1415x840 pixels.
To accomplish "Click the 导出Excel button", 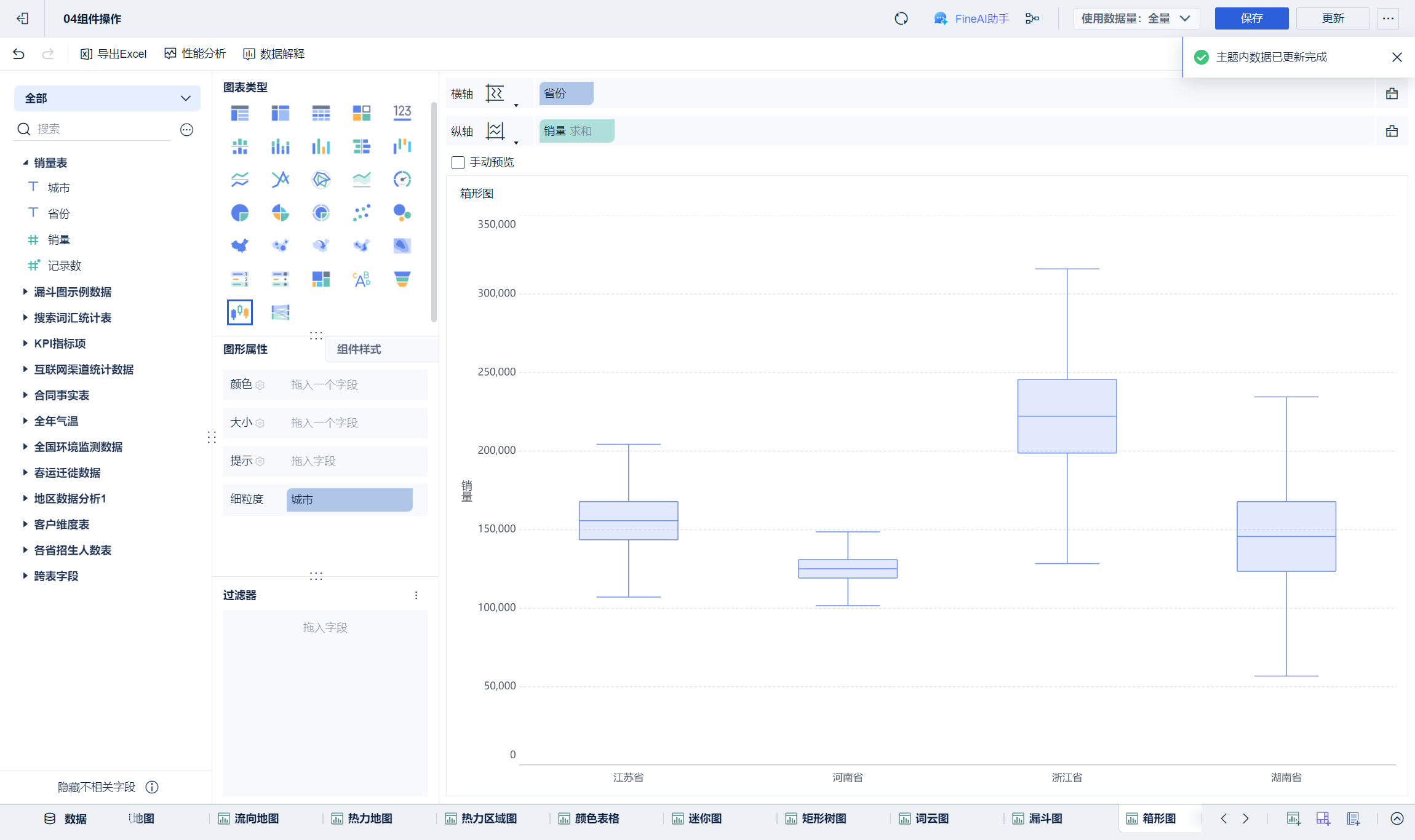I will pyautogui.click(x=114, y=54).
